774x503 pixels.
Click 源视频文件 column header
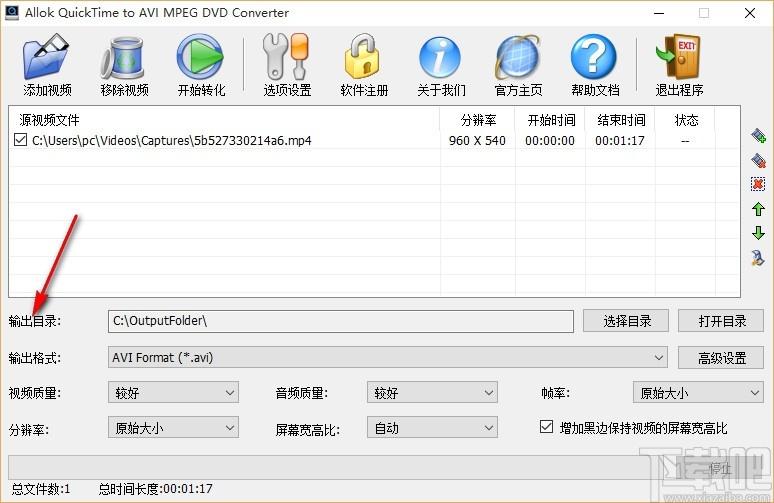(225, 120)
